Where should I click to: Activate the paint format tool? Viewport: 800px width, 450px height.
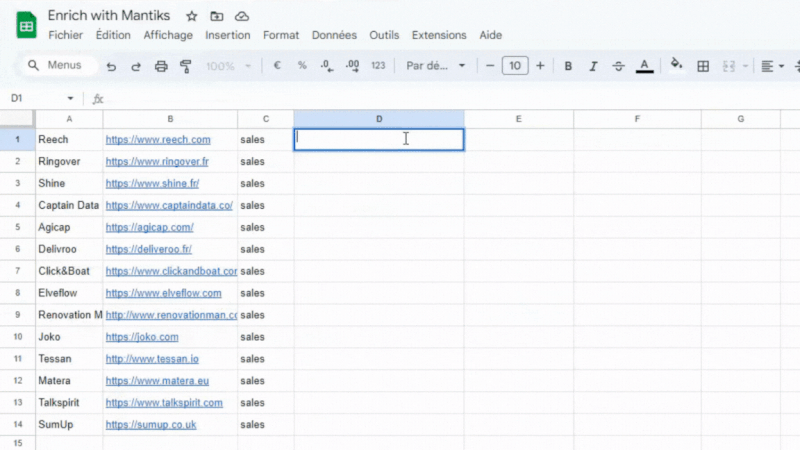[x=186, y=66]
